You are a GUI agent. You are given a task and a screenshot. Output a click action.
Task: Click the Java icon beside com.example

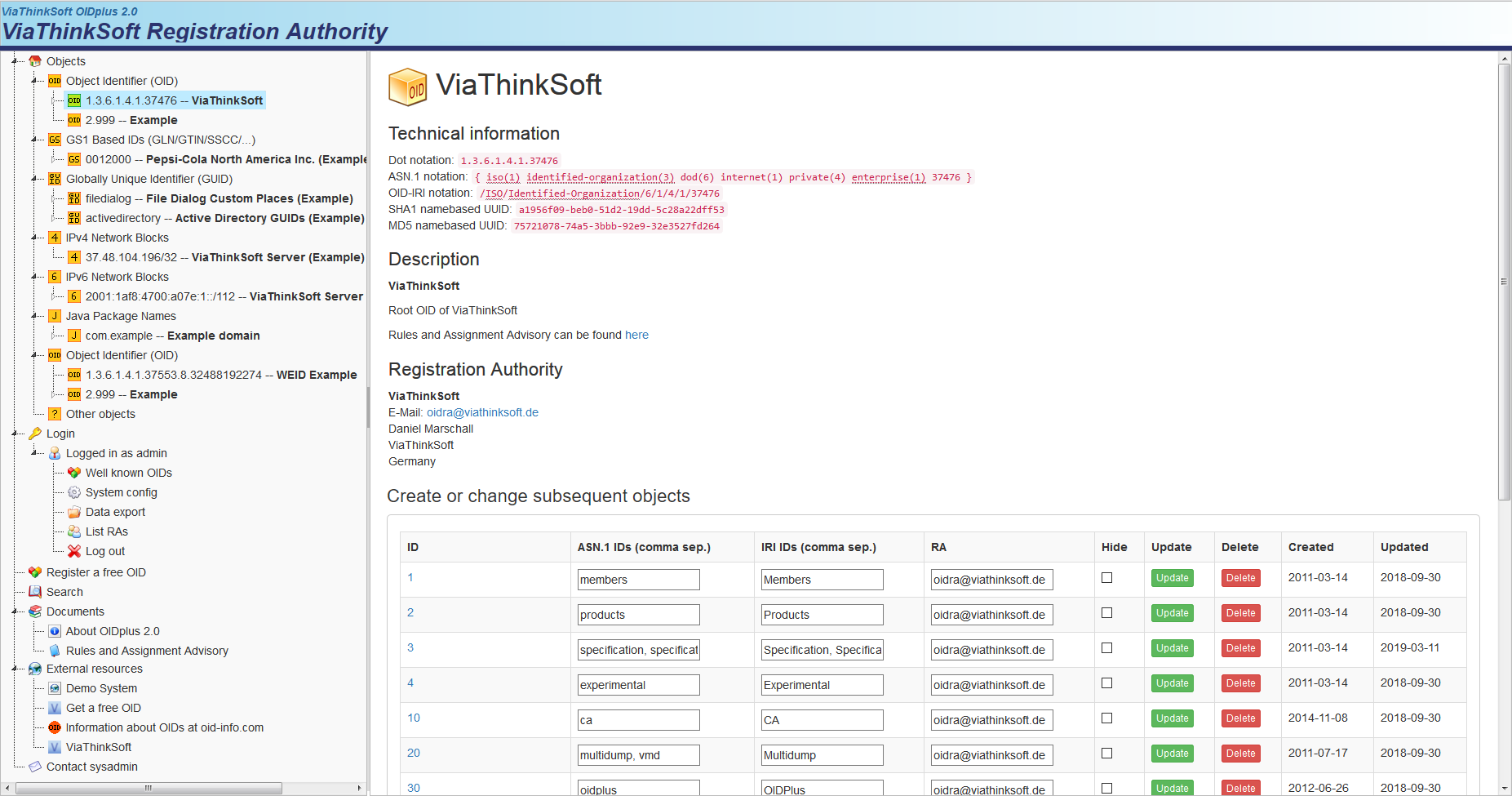tap(74, 336)
